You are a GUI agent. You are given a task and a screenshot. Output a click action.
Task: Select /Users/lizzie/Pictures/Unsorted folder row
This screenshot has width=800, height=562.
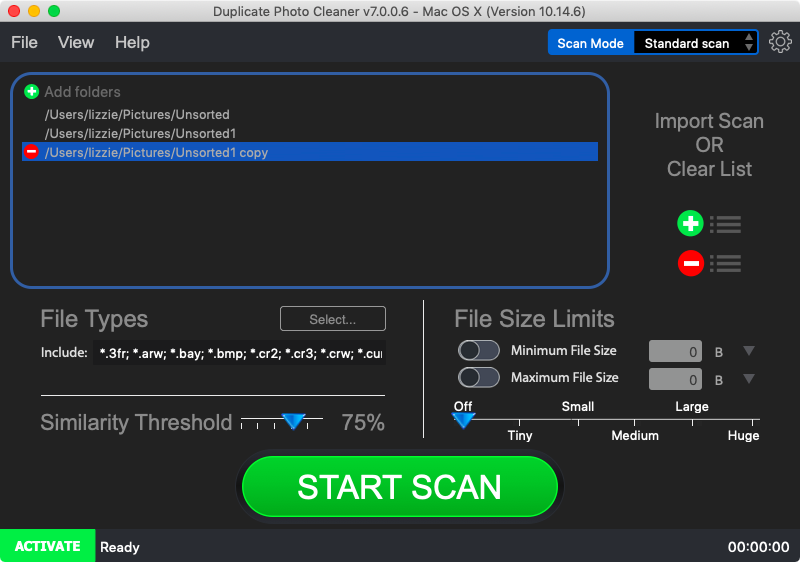coord(310,114)
